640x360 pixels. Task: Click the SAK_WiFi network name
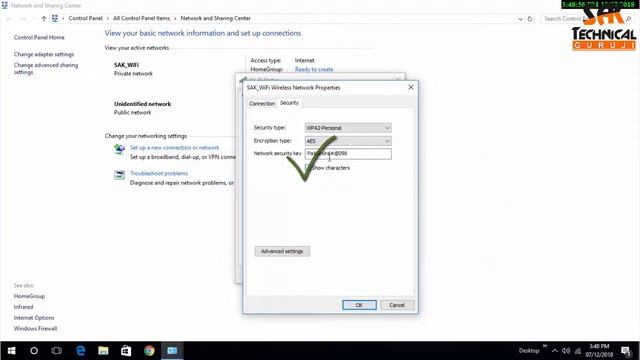pyautogui.click(x=126, y=65)
